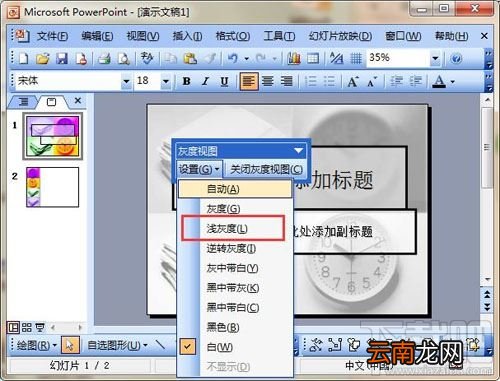Select the line drawing tool
The width and height of the screenshot is (500, 381).
pos(161,344)
